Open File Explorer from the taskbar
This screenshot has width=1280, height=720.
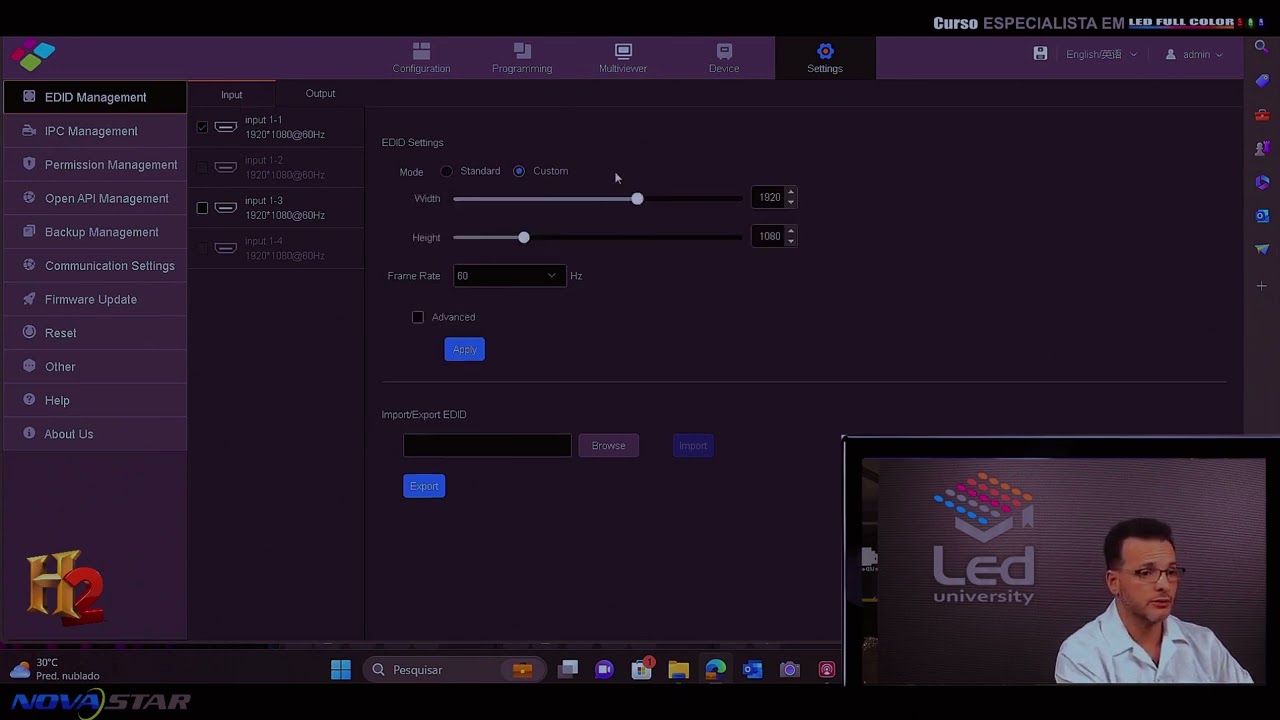[x=678, y=670]
